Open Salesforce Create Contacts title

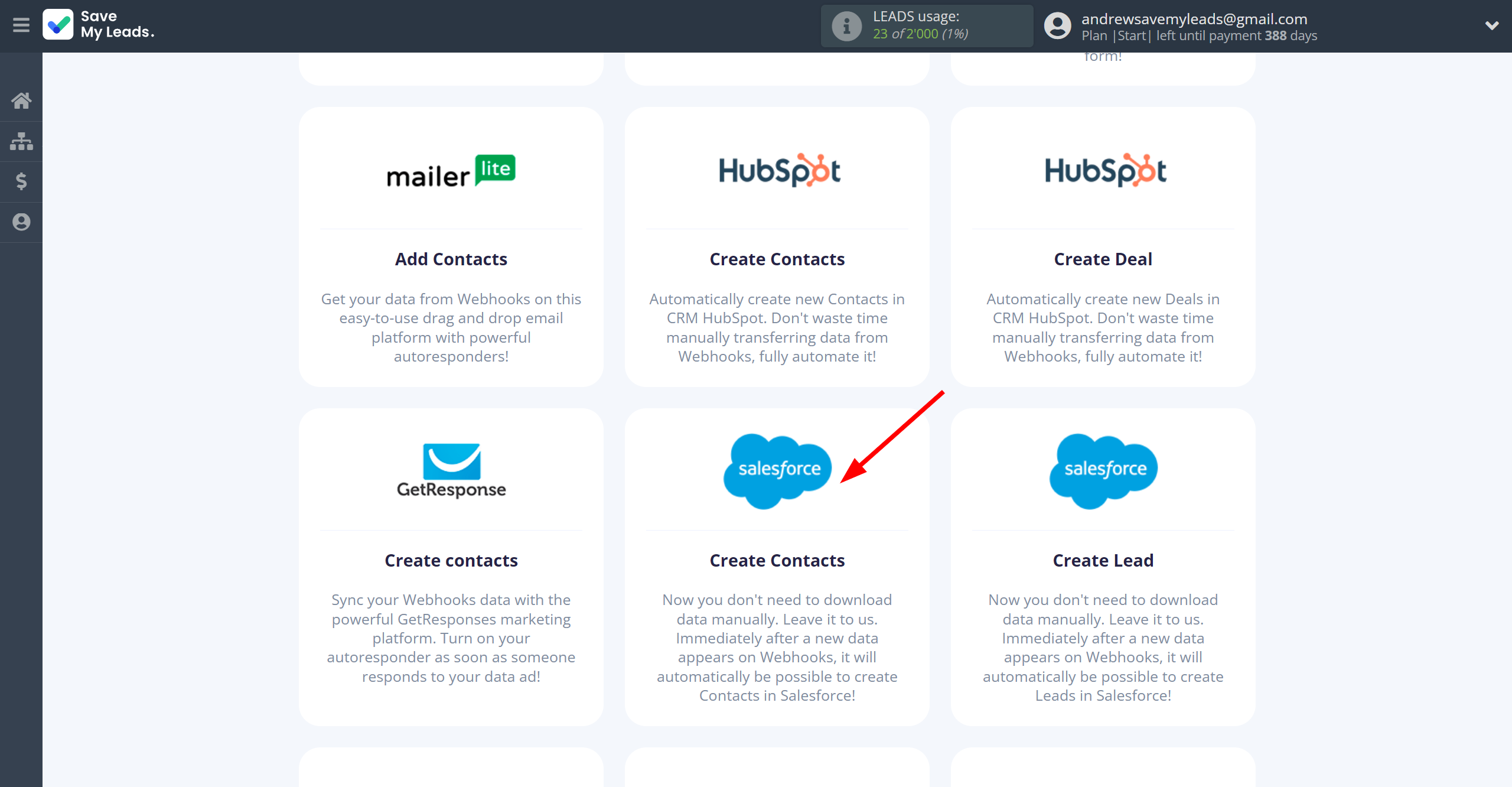pyautogui.click(x=777, y=561)
